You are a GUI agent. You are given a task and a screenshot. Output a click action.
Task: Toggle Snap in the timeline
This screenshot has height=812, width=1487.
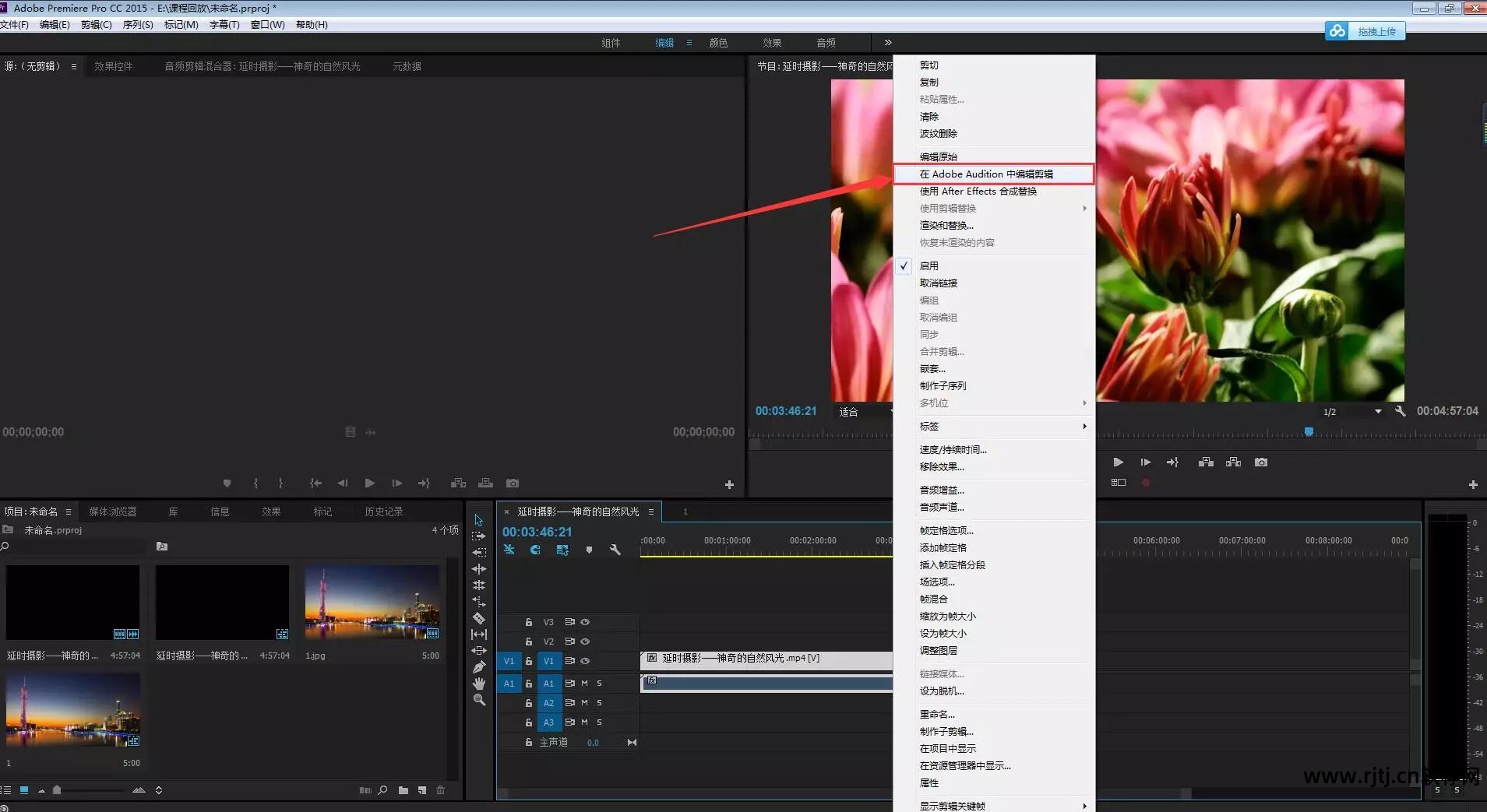tap(535, 550)
